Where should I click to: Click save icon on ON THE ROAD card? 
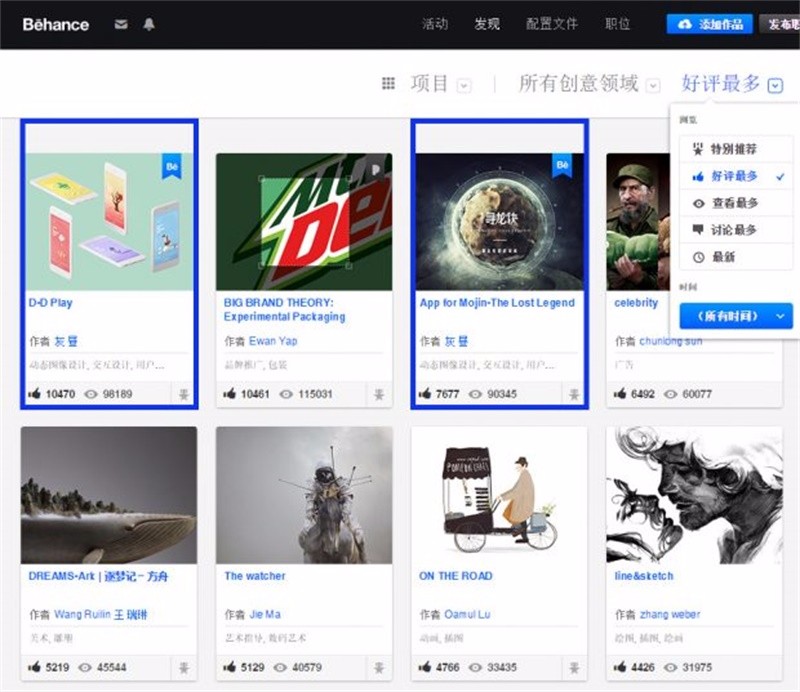[x=574, y=667]
